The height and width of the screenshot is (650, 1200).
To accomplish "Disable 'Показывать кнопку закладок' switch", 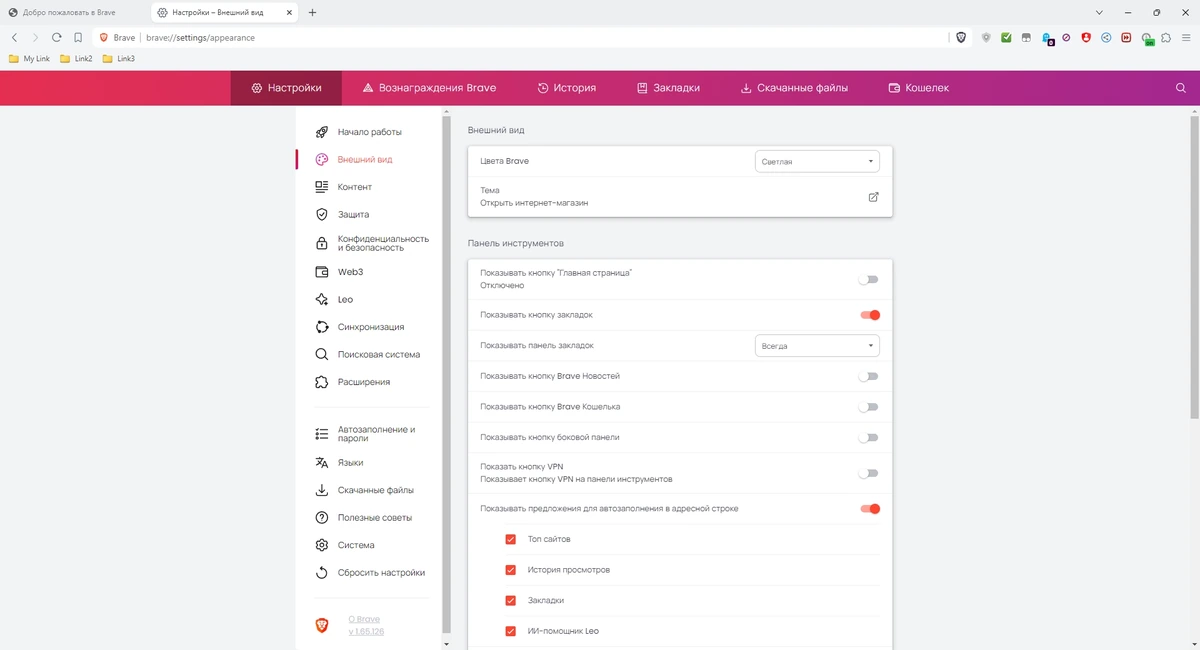I will click(x=869, y=315).
